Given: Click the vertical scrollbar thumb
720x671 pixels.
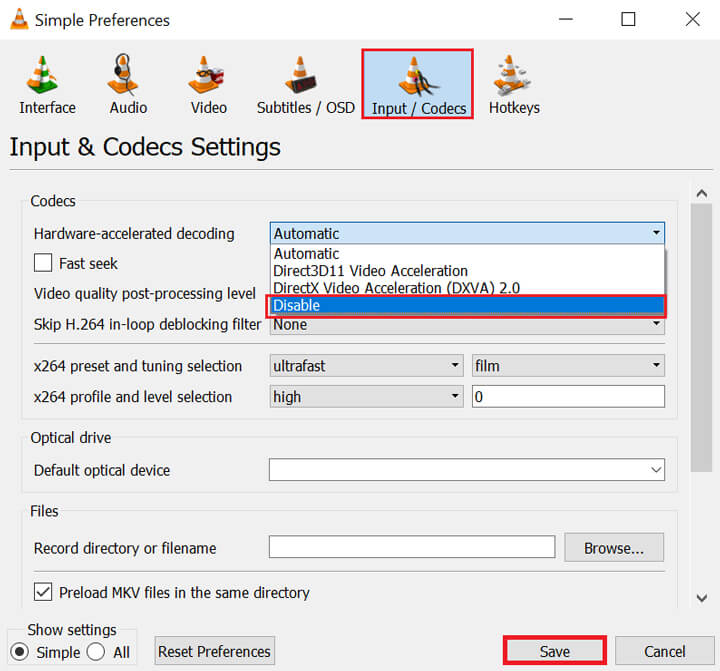Looking at the screenshot, I should pyautogui.click(x=701, y=338).
